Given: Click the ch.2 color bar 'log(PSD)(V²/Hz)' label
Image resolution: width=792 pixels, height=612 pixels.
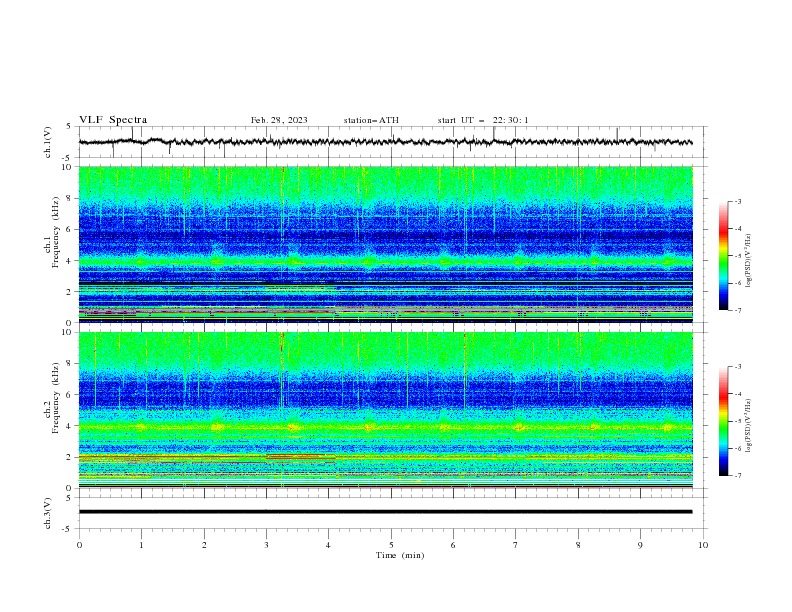Looking at the screenshot, I should coord(748,426).
